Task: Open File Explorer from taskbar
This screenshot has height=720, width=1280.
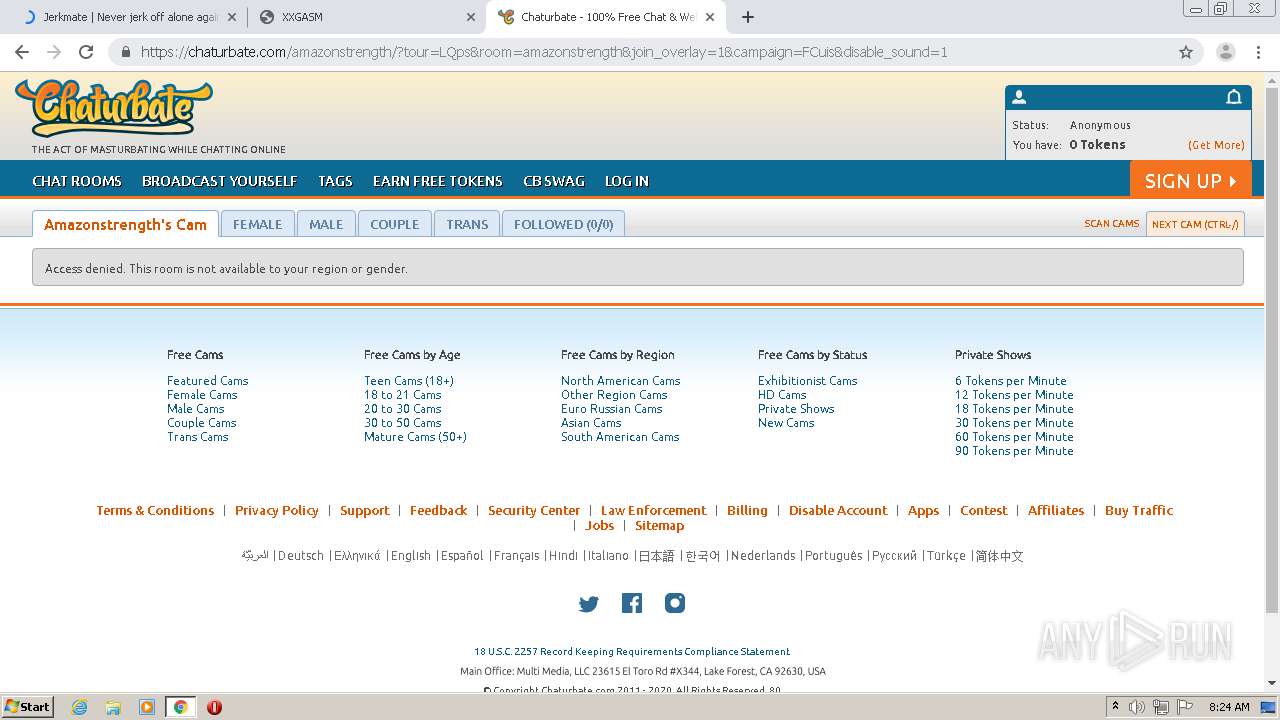Action: (x=113, y=707)
